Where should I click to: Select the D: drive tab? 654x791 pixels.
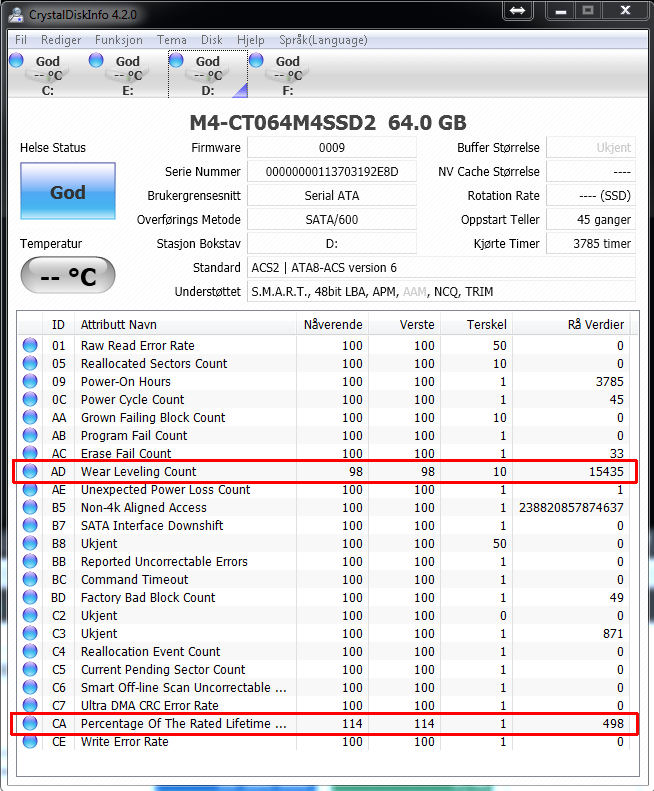click(x=208, y=75)
